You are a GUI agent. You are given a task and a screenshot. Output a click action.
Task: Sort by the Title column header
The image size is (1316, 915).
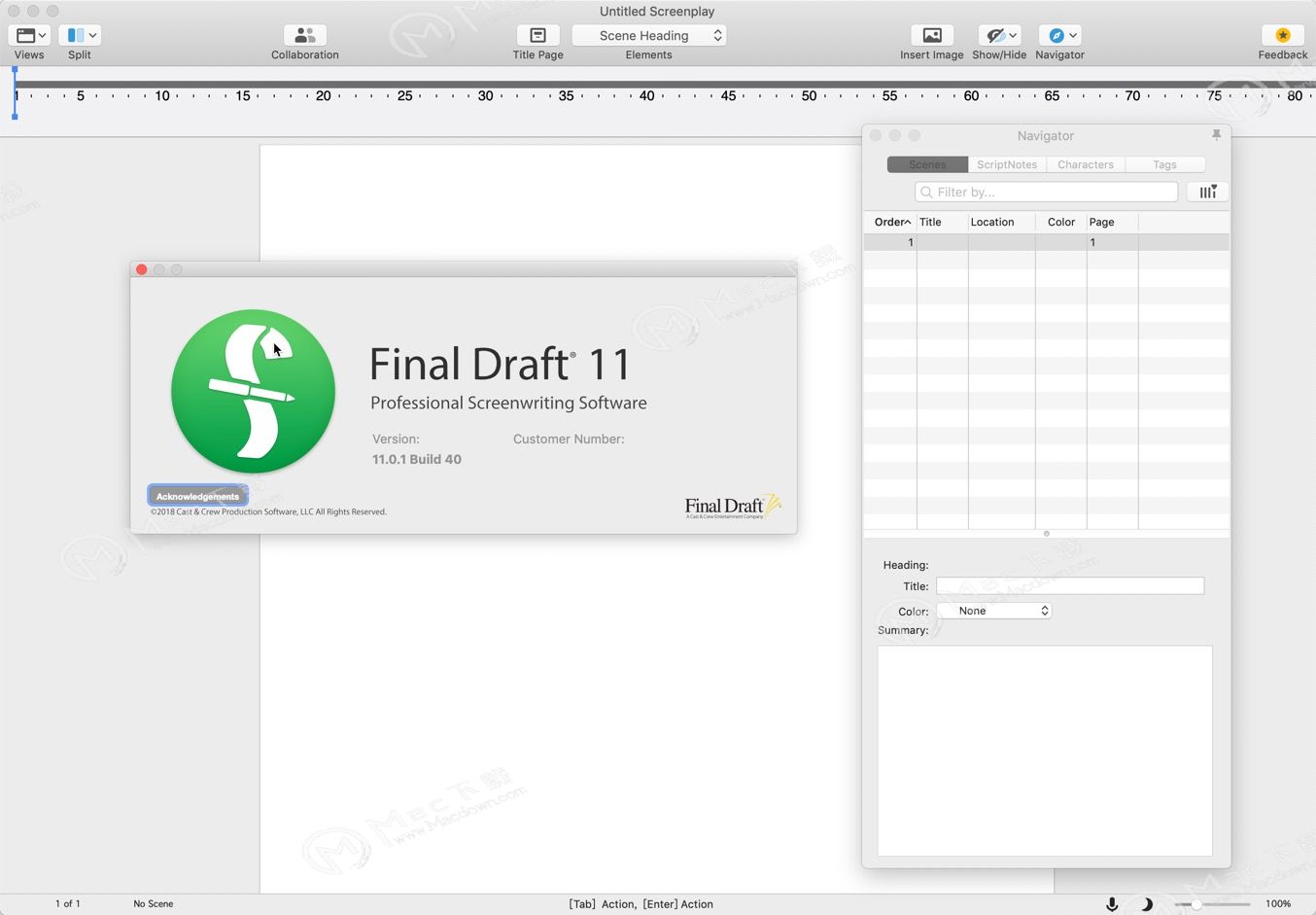pos(943,222)
